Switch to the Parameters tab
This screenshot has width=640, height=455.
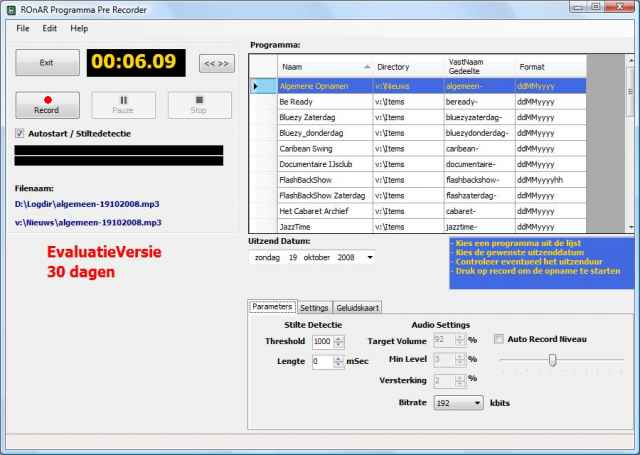coord(272,306)
